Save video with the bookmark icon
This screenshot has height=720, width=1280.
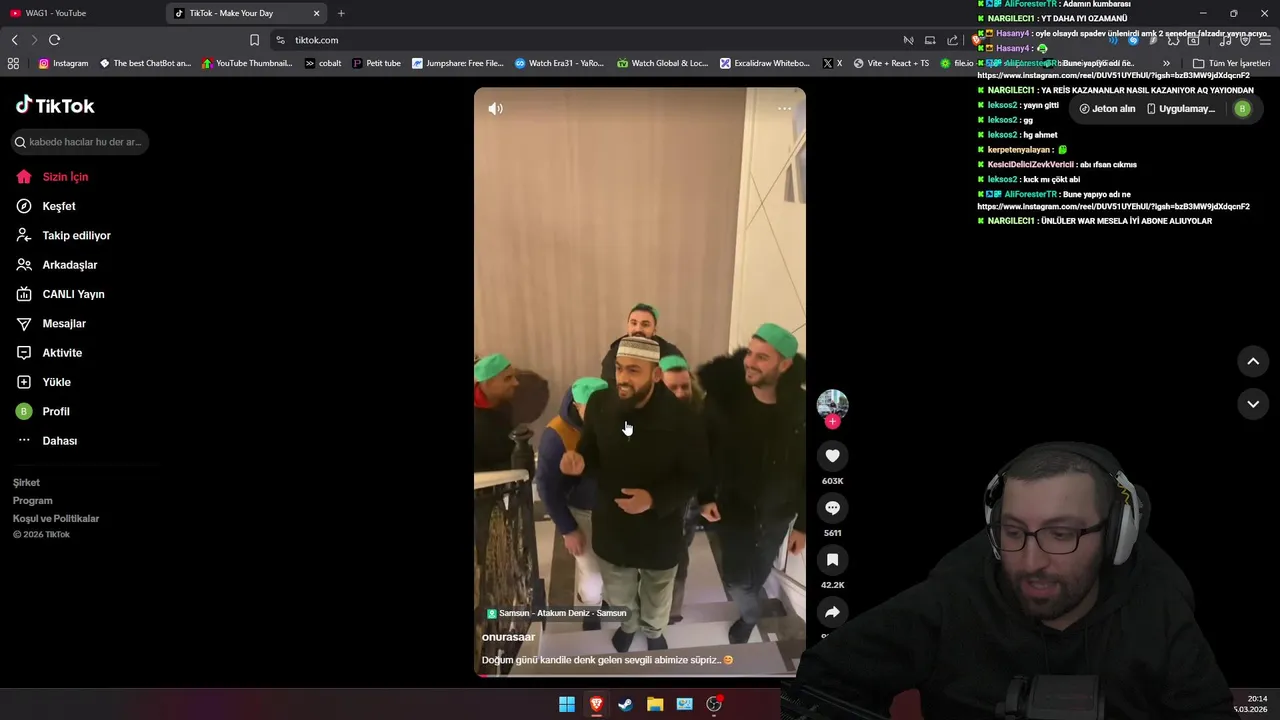pos(832,560)
